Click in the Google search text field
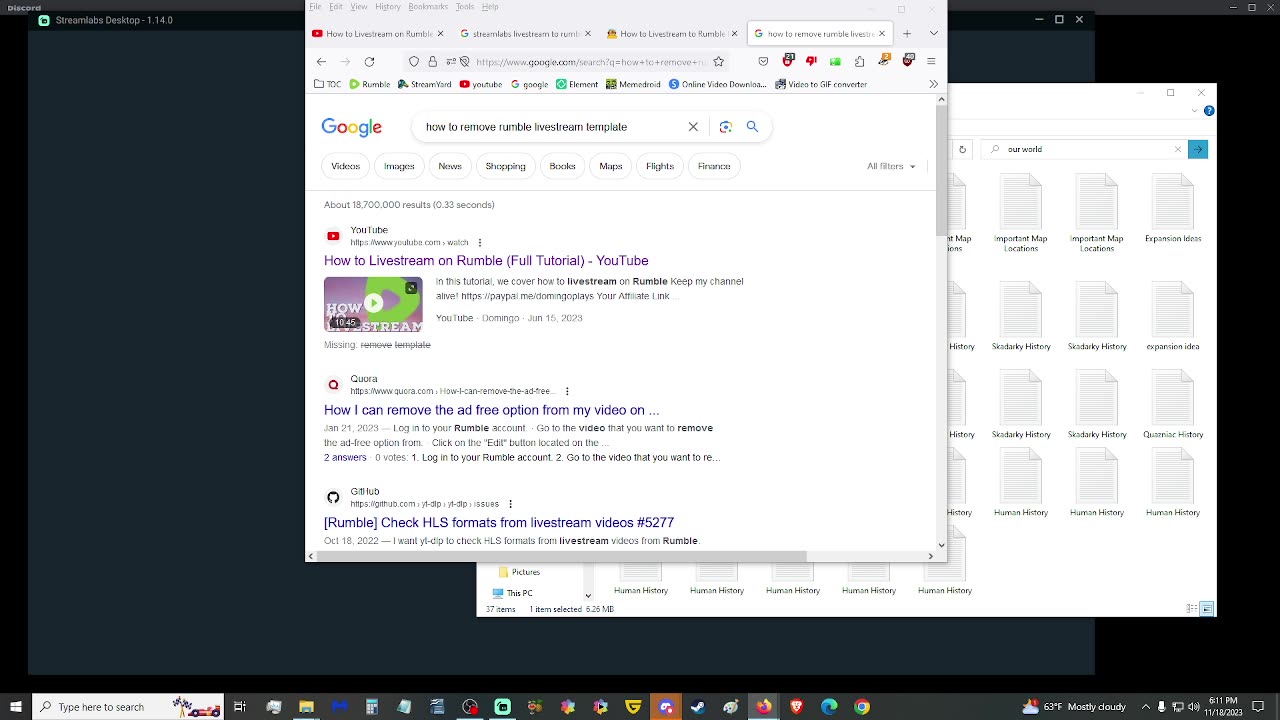This screenshot has height=720, width=1280. tap(550, 127)
